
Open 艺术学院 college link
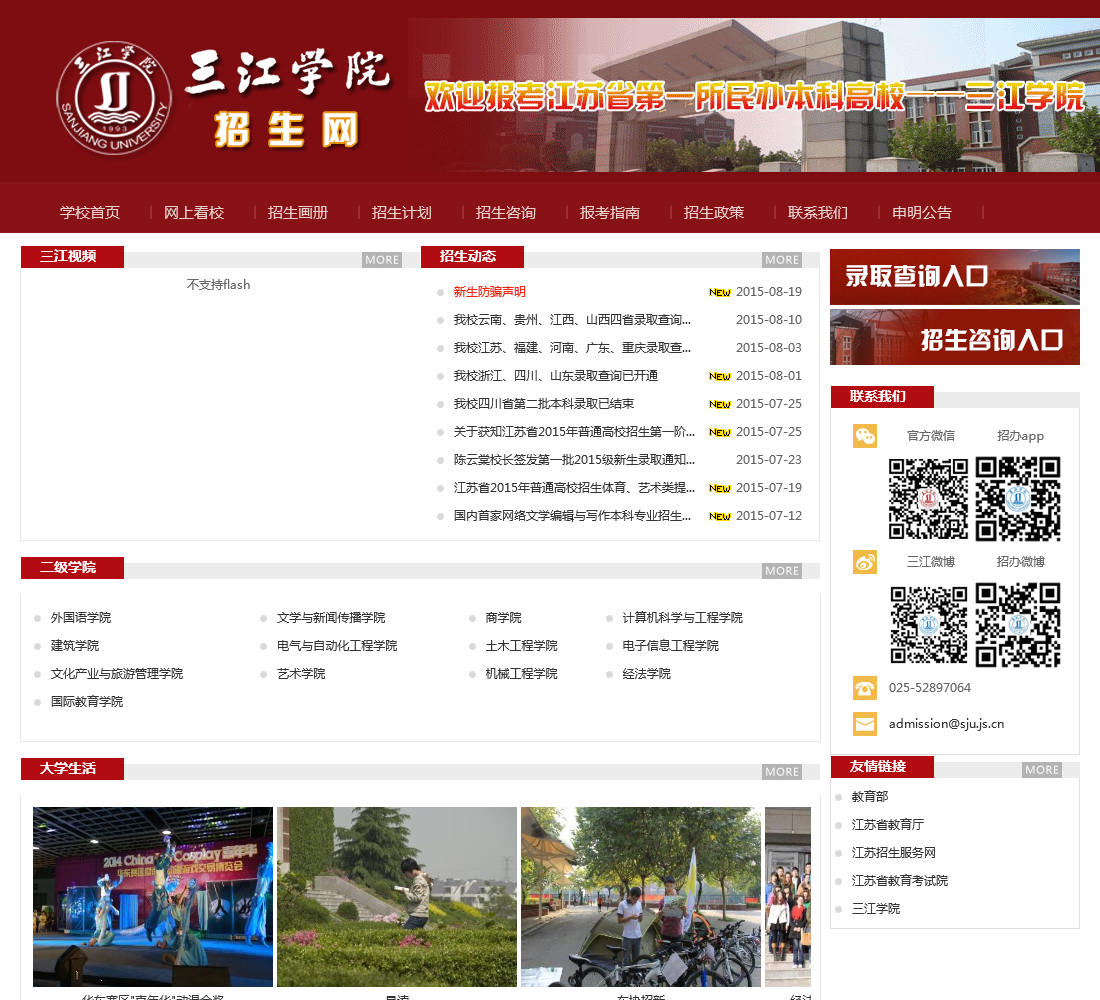[301, 674]
